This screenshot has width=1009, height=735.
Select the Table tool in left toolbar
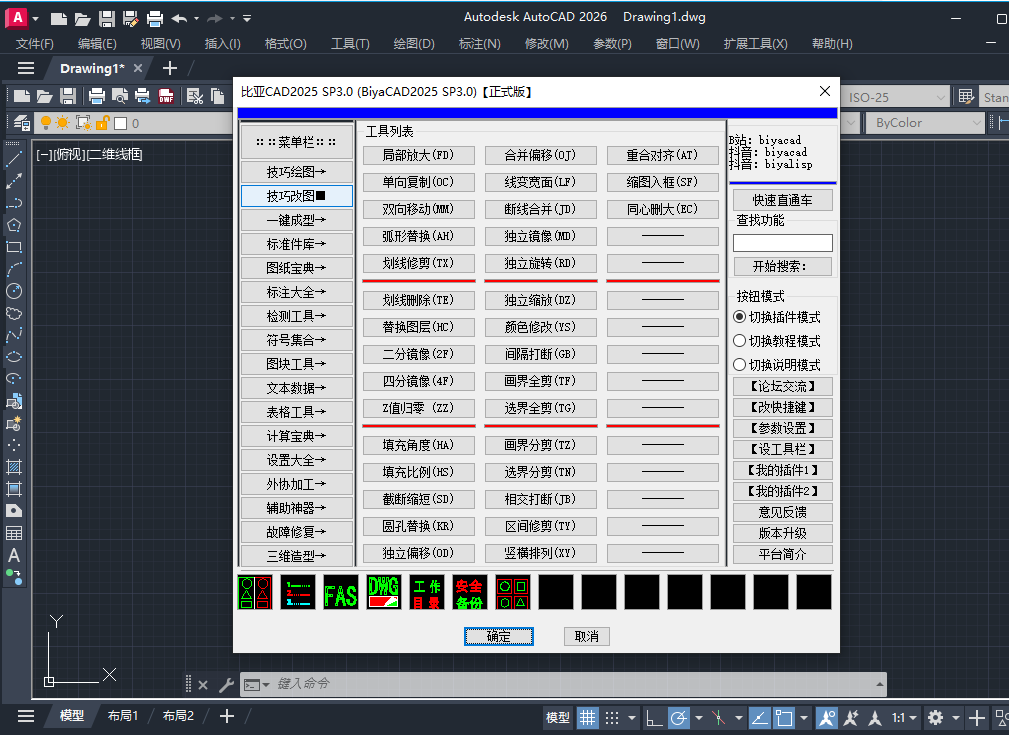[14, 533]
